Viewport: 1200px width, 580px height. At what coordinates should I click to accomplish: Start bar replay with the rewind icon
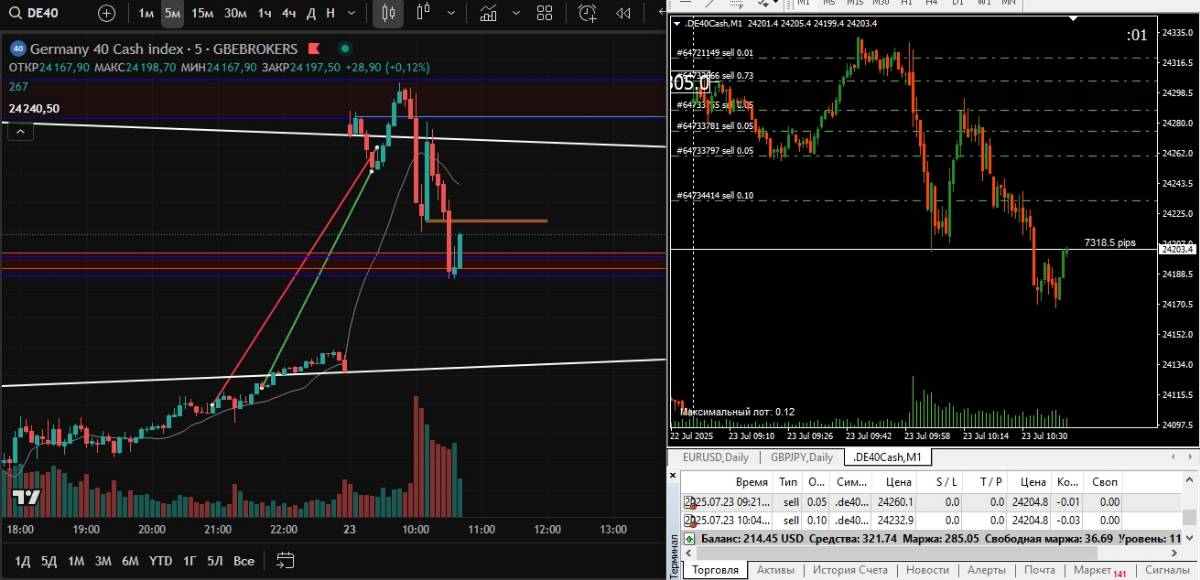pyautogui.click(x=624, y=13)
